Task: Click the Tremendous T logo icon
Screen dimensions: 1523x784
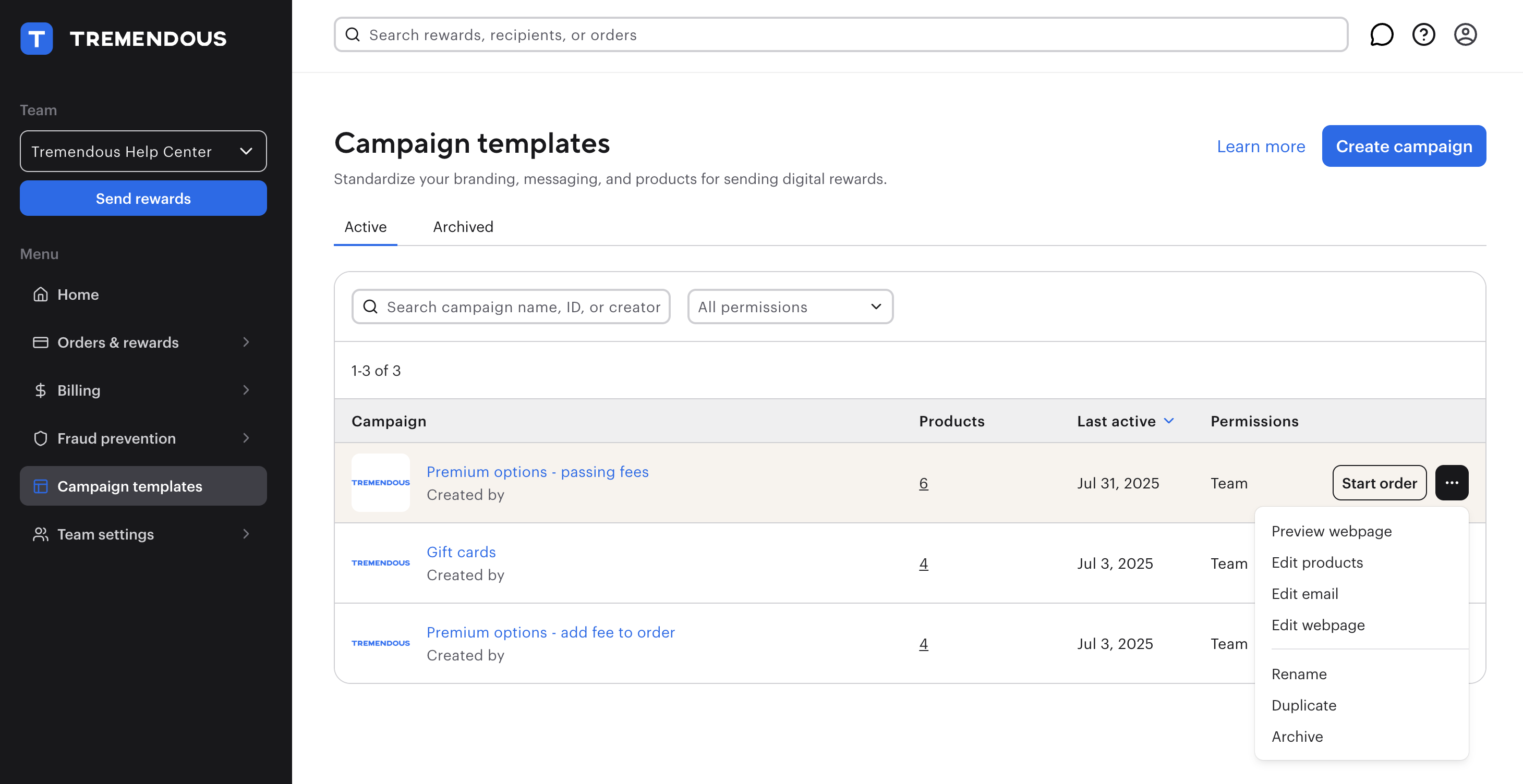Action: (x=37, y=39)
